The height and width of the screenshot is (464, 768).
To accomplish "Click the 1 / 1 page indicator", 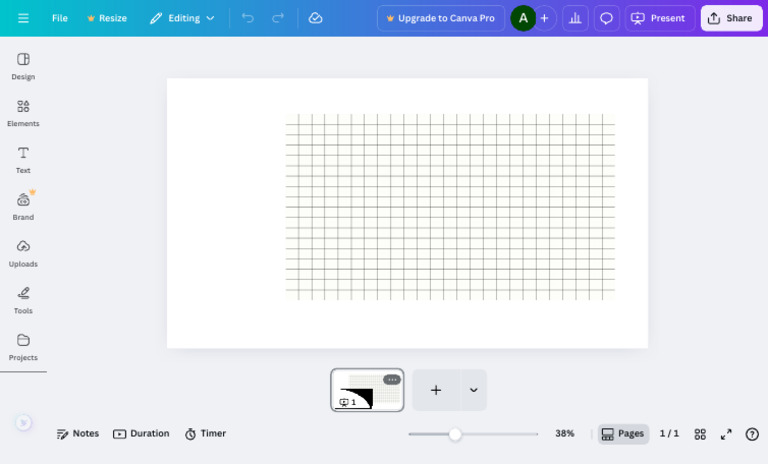I will (669, 434).
